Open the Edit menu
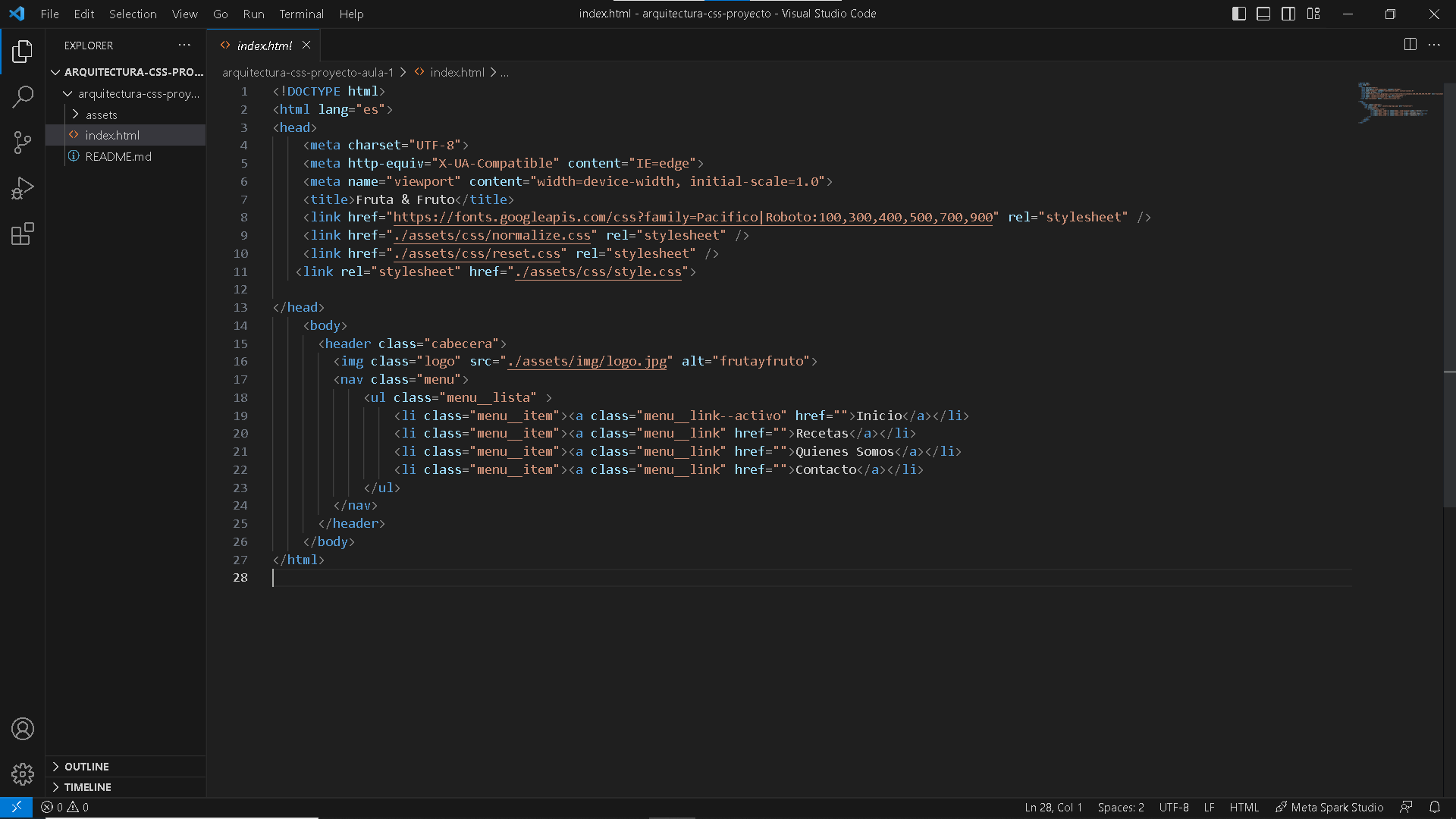 (84, 14)
